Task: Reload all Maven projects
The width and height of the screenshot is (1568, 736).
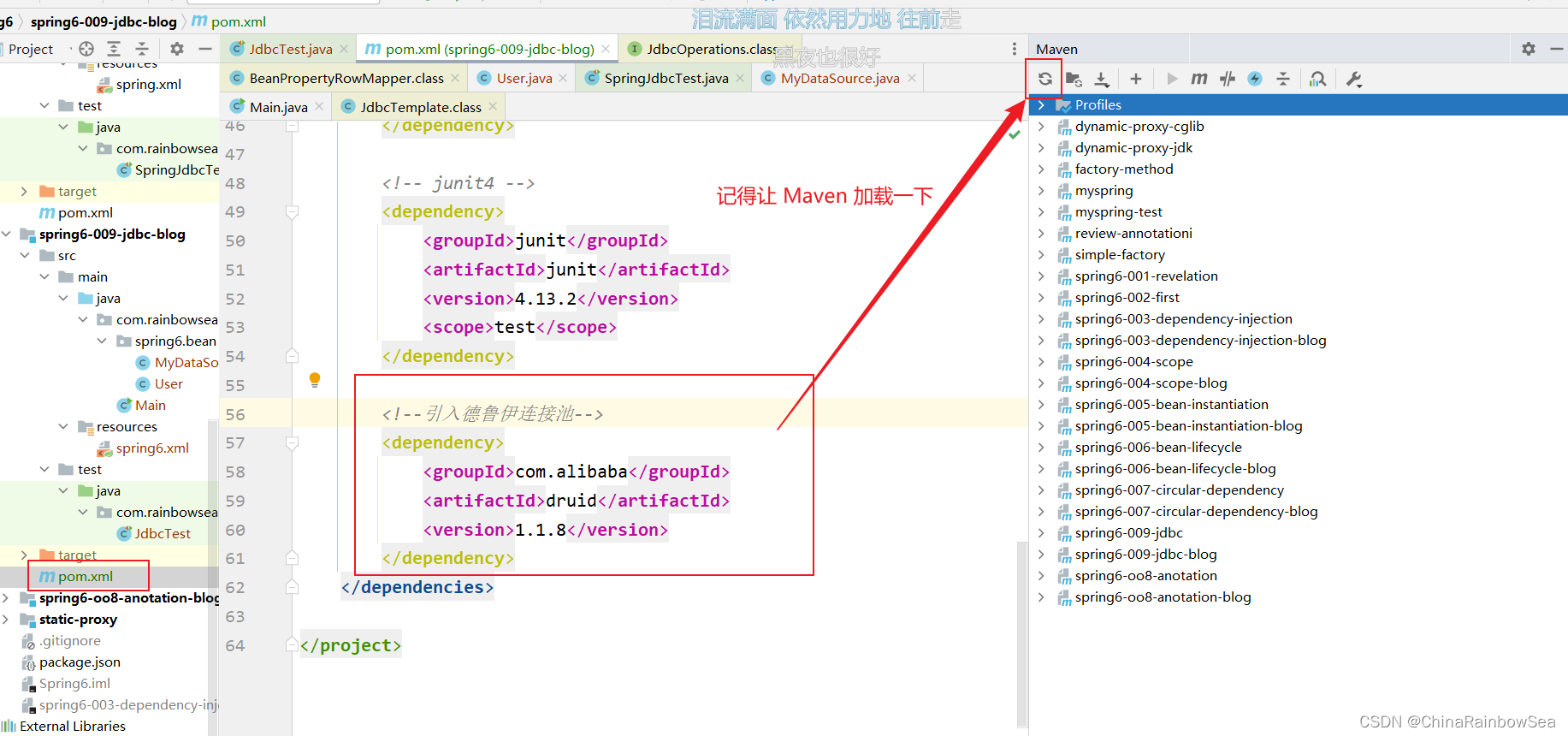Action: 1044,79
